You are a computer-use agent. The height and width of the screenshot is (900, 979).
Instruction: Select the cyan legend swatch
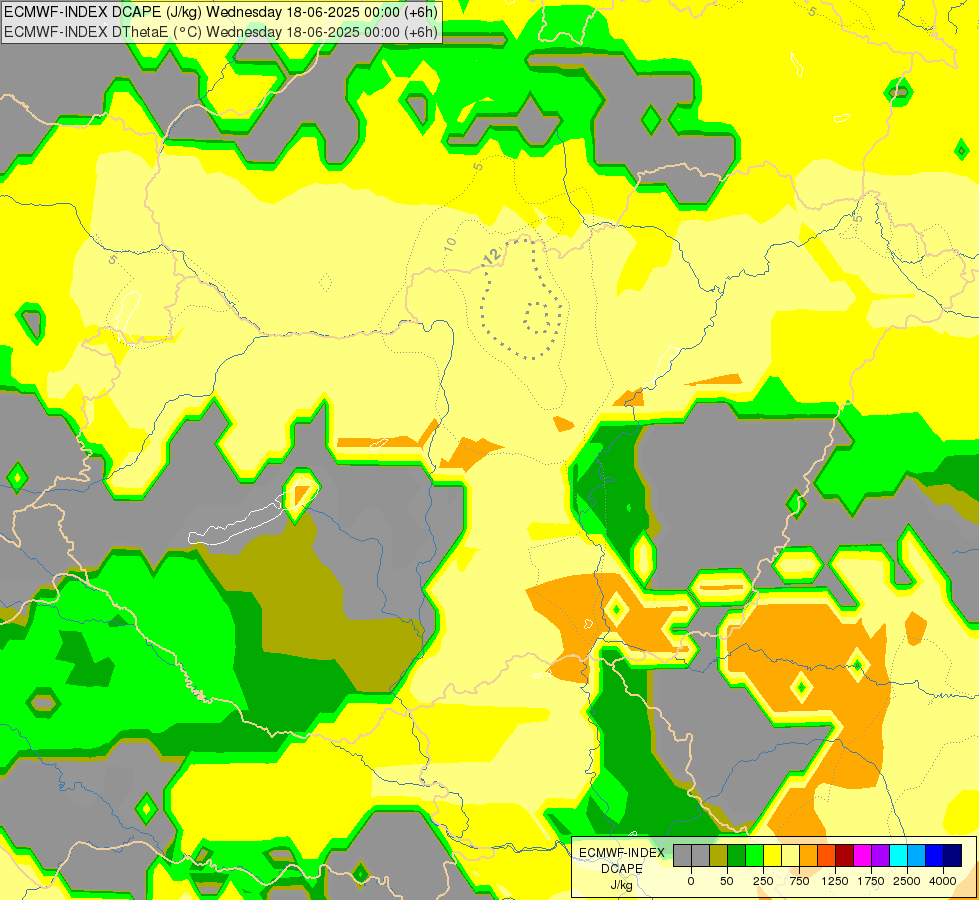898,855
